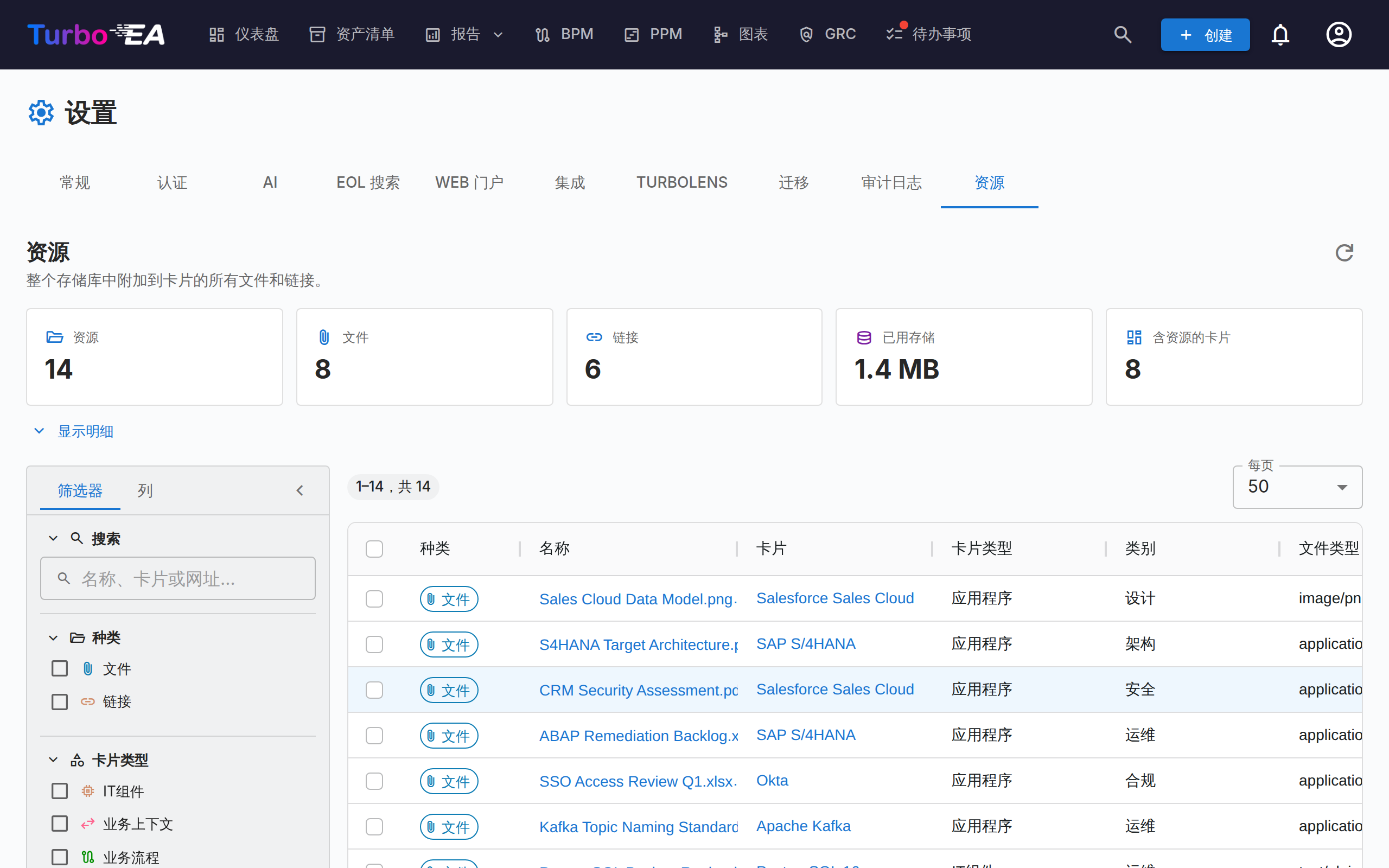This screenshot has width=1389, height=868.
Task: Open the notifications bell
Action: pyautogui.click(x=1280, y=34)
